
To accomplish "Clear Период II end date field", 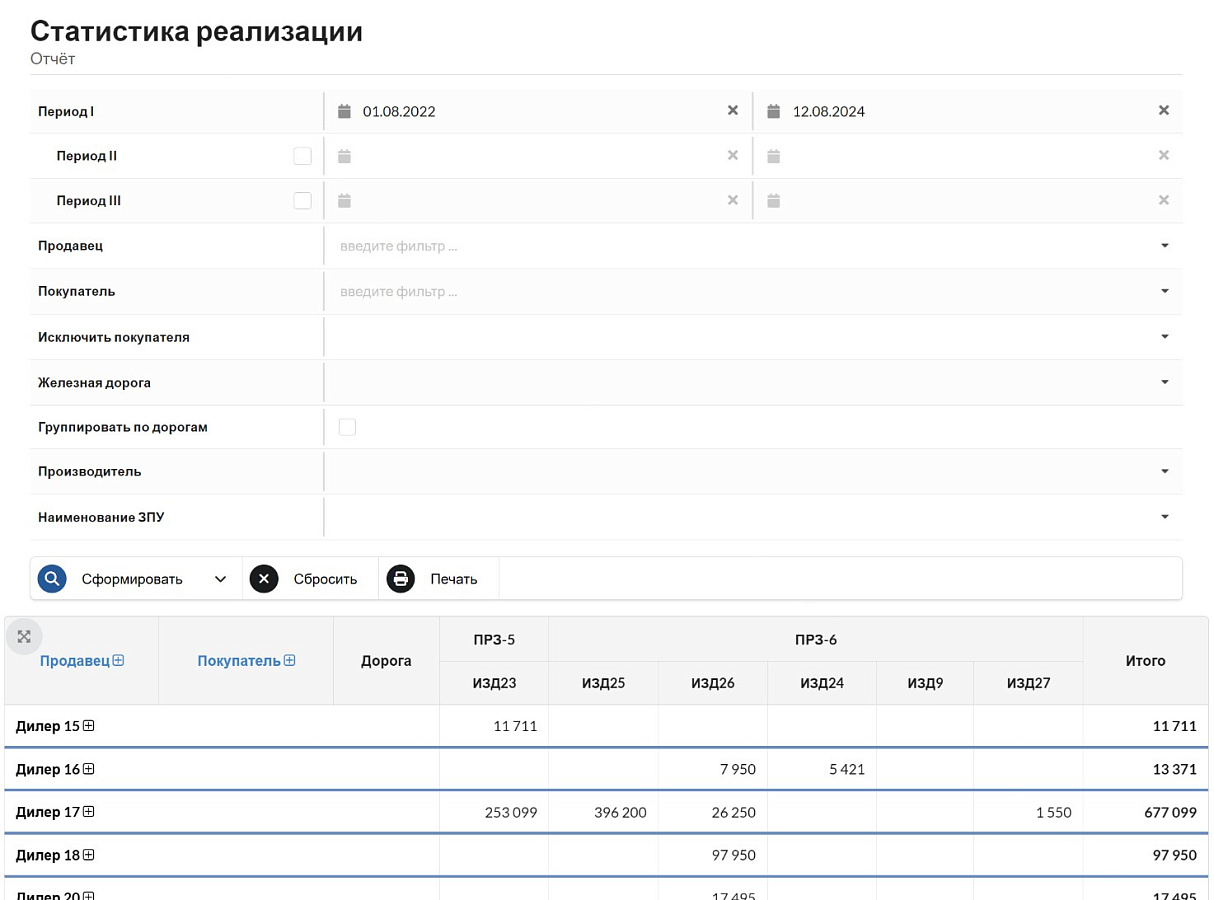I will (1164, 156).
